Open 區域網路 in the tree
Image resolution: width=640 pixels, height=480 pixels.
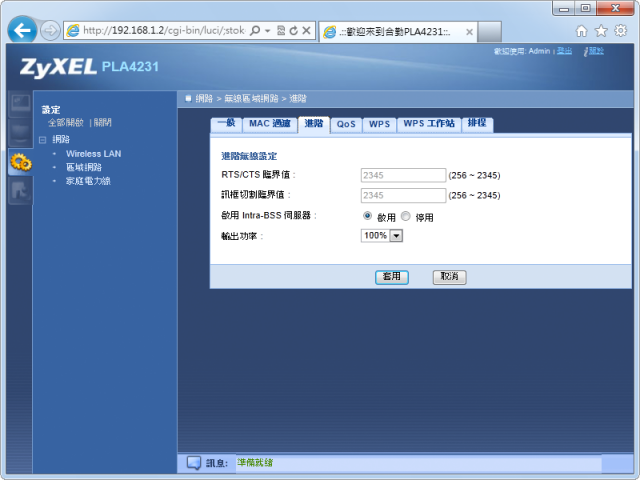pos(84,167)
